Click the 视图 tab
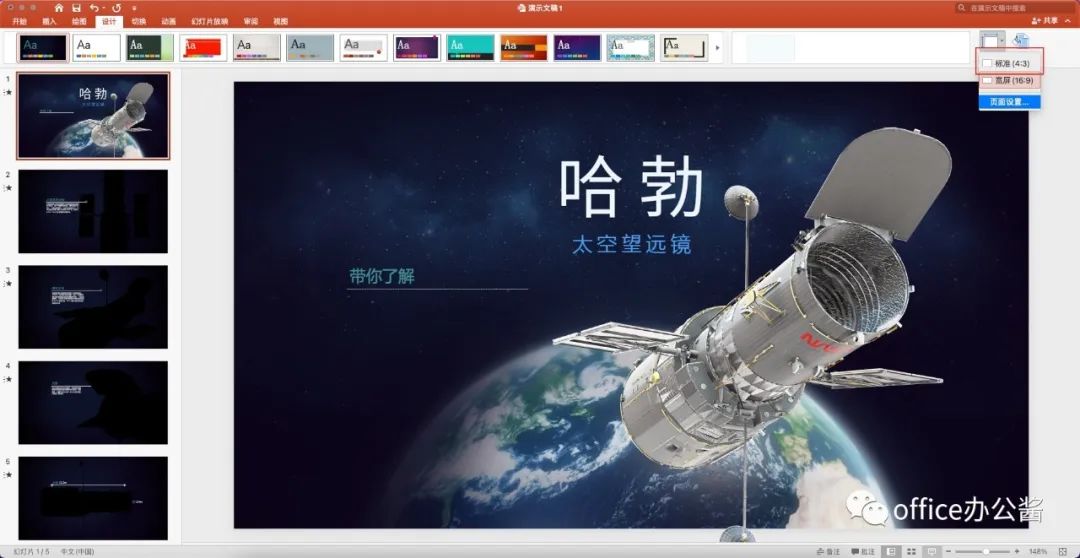Screen dimensions: 1080x558 tap(280, 21)
